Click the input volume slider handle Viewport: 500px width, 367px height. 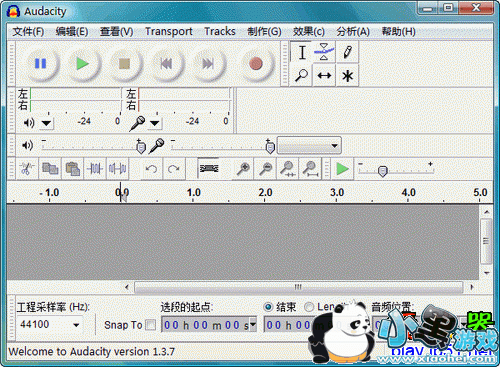click(270, 147)
